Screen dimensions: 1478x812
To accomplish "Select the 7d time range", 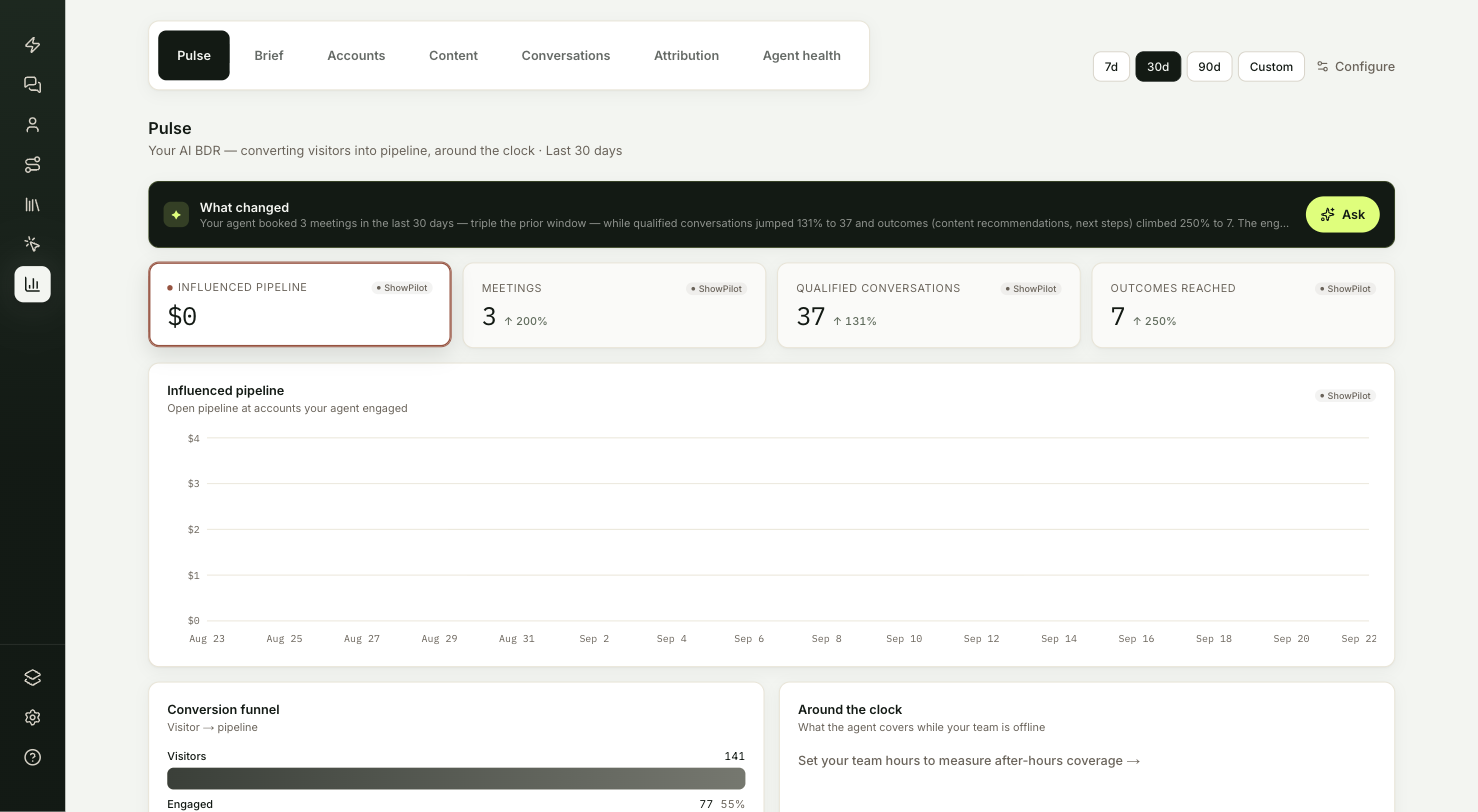I will [x=1111, y=66].
